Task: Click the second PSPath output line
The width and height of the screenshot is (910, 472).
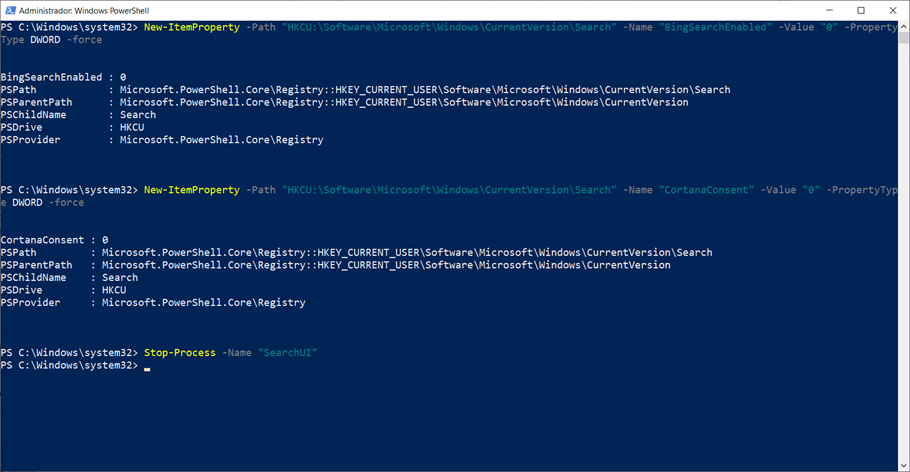Action: point(356,253)
